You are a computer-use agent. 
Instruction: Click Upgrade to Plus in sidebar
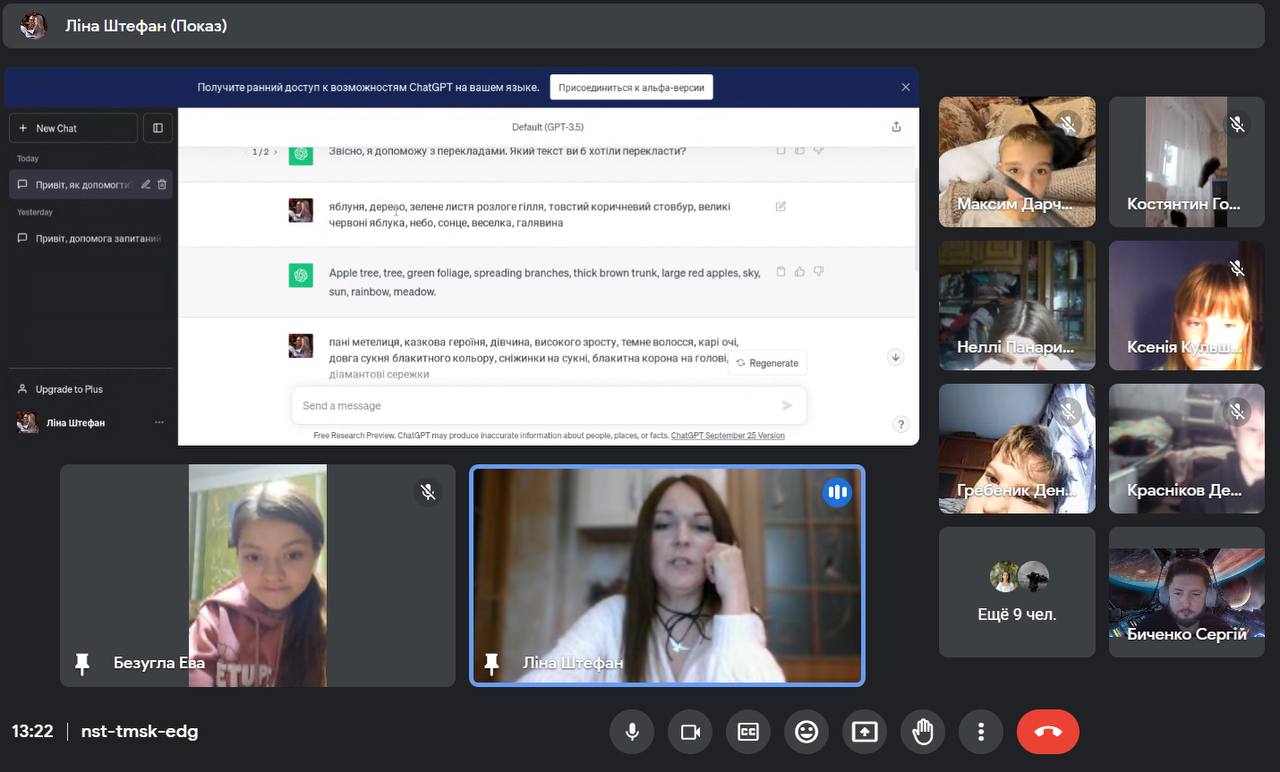click(69, 389)
